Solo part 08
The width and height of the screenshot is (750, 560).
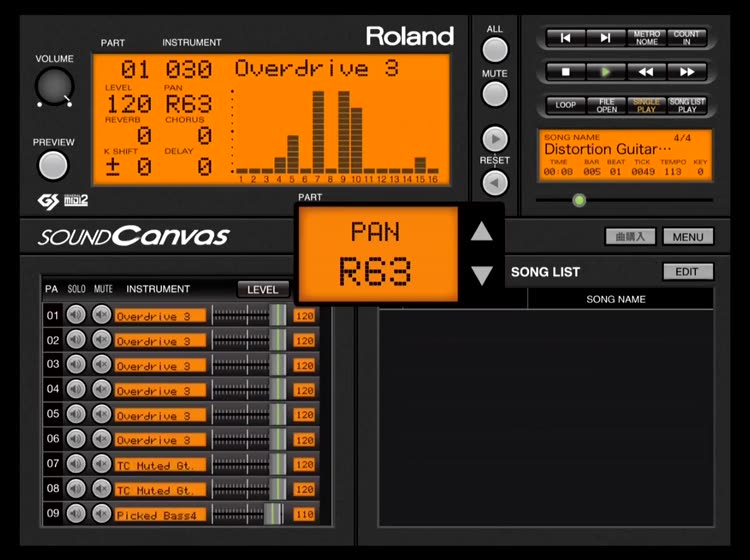tap(76, 489)
